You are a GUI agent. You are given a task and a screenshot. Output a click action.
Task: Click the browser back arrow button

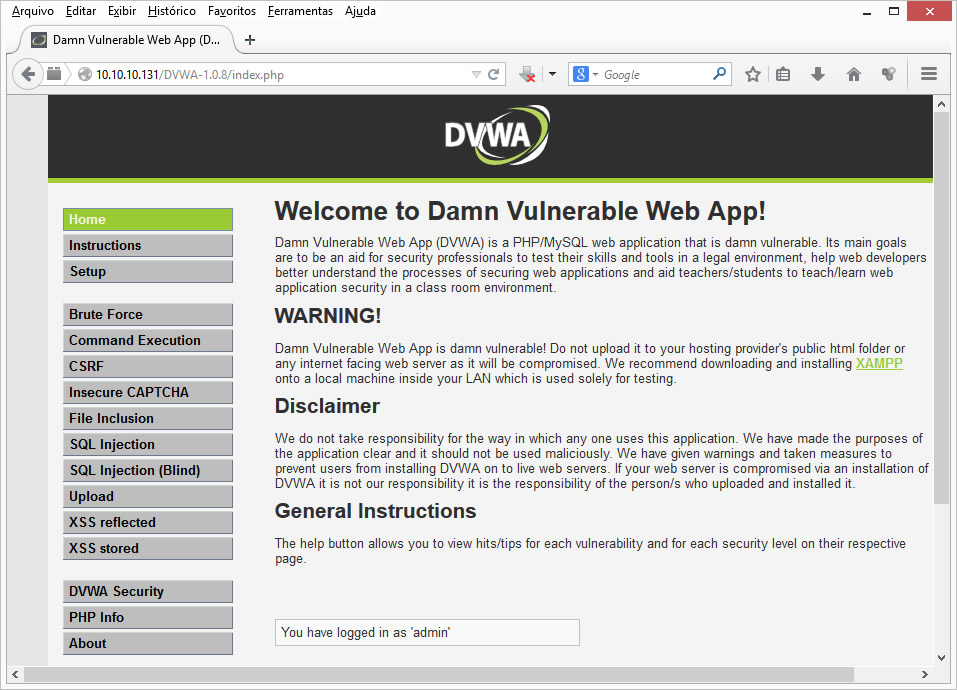click(28, 74)
